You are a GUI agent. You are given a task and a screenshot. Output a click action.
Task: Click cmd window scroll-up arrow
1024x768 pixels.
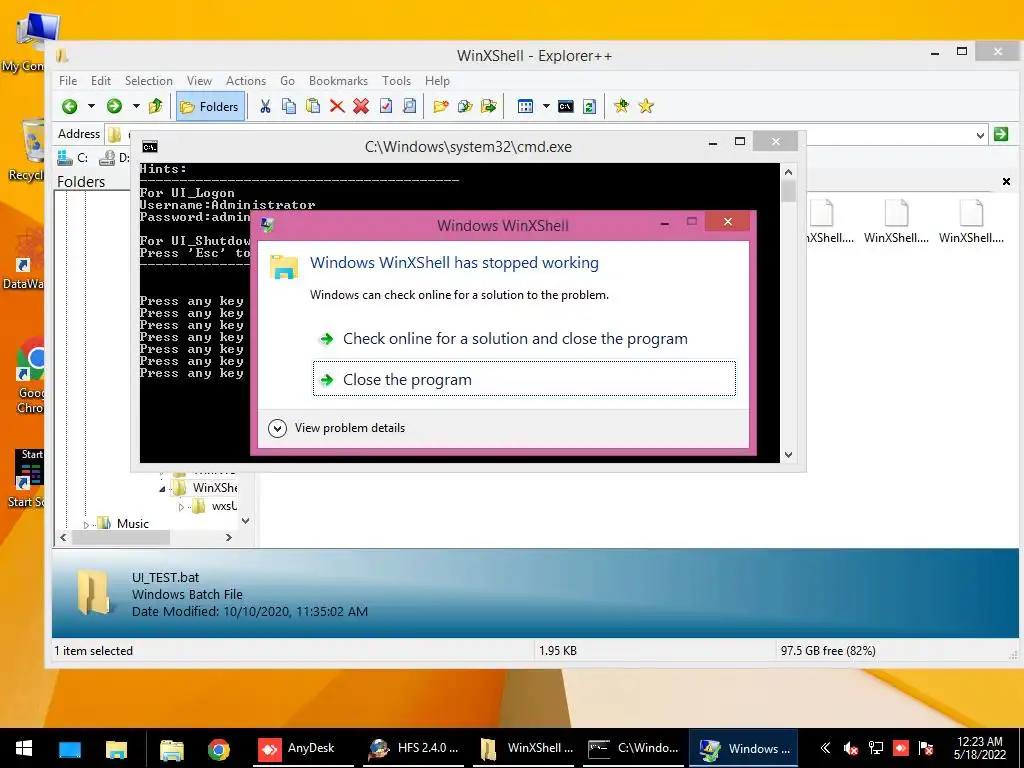coord(788,172)
